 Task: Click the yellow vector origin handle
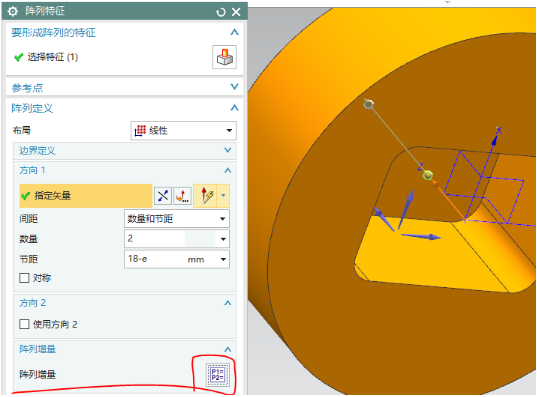427,175
